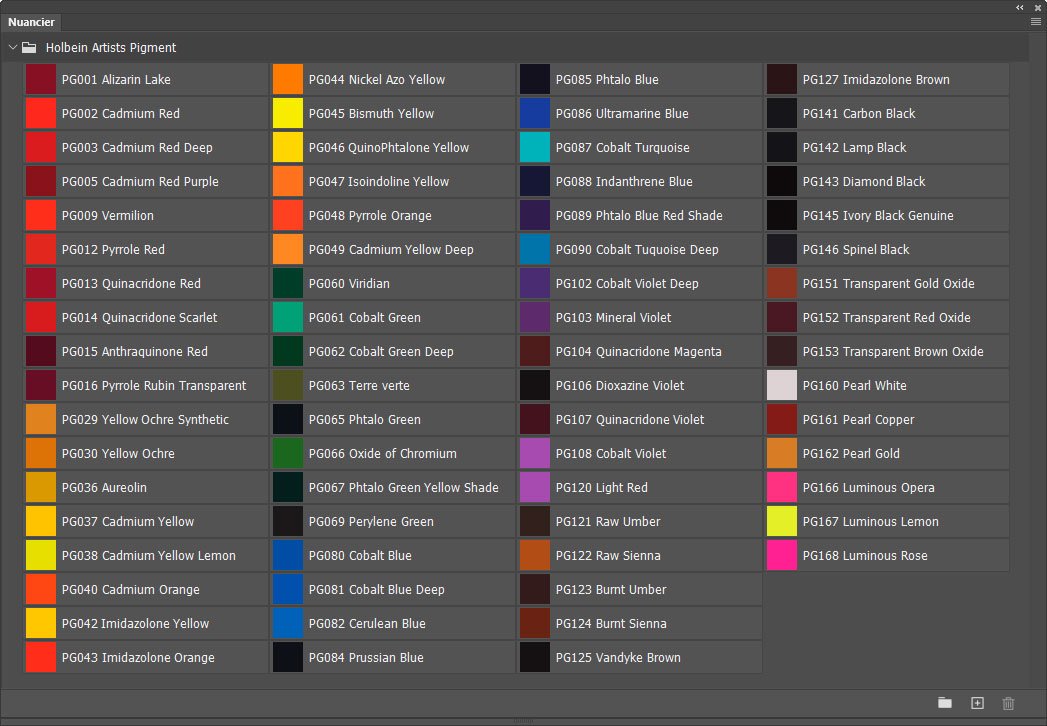Open the Nuancier panel options menu
This screenshot has width=1047, height=726.
(x=1036, y=21)
